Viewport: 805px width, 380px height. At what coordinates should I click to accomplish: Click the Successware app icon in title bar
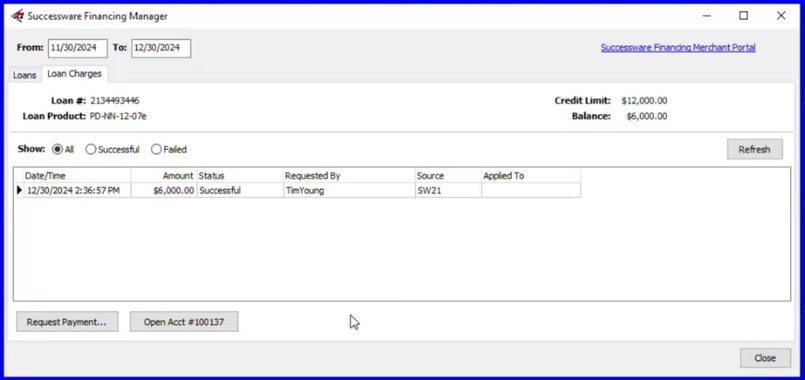tap(17, 16)
